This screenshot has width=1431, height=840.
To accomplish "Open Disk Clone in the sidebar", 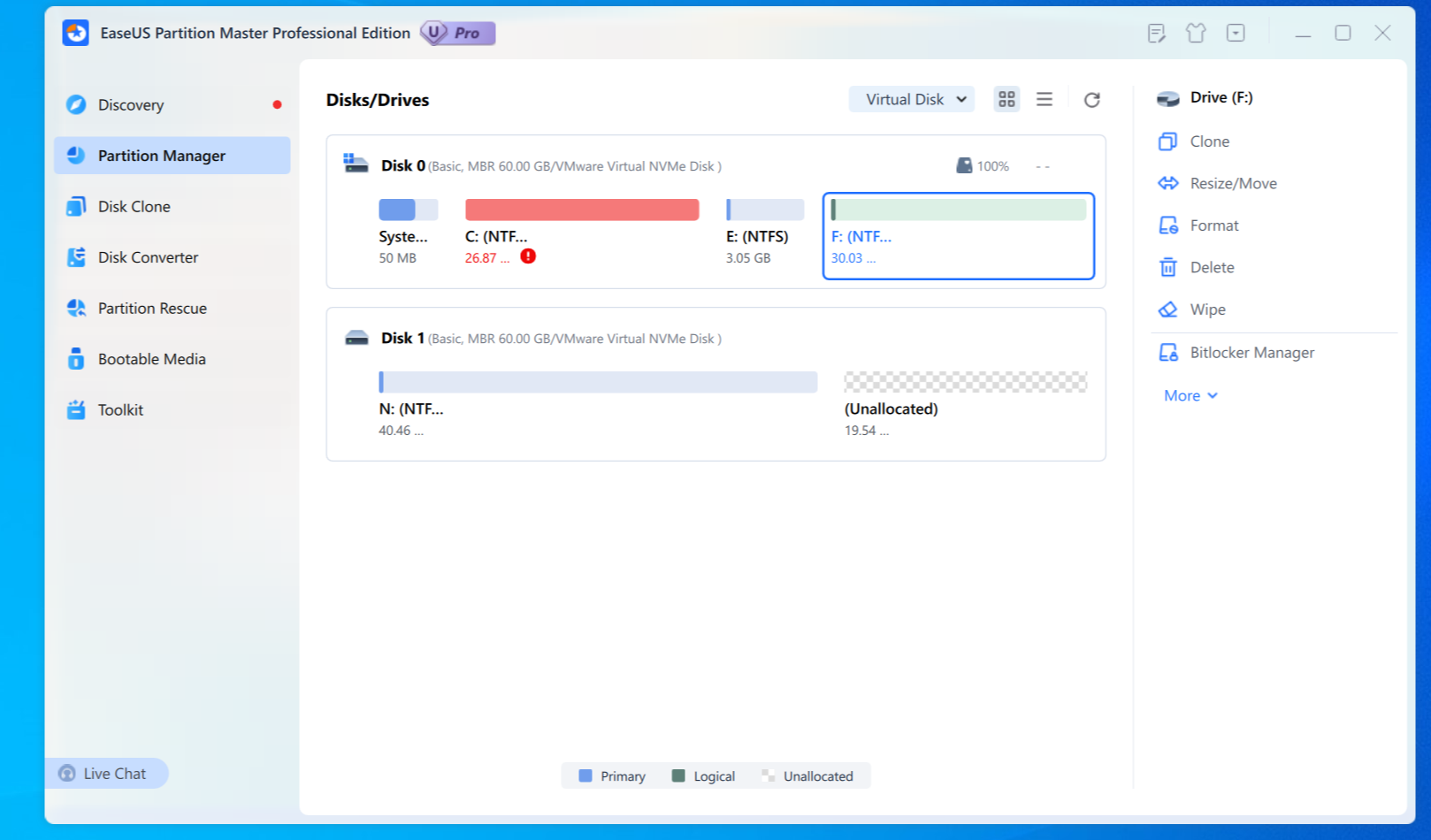I will pyautogui.click(x=172, y=207).
